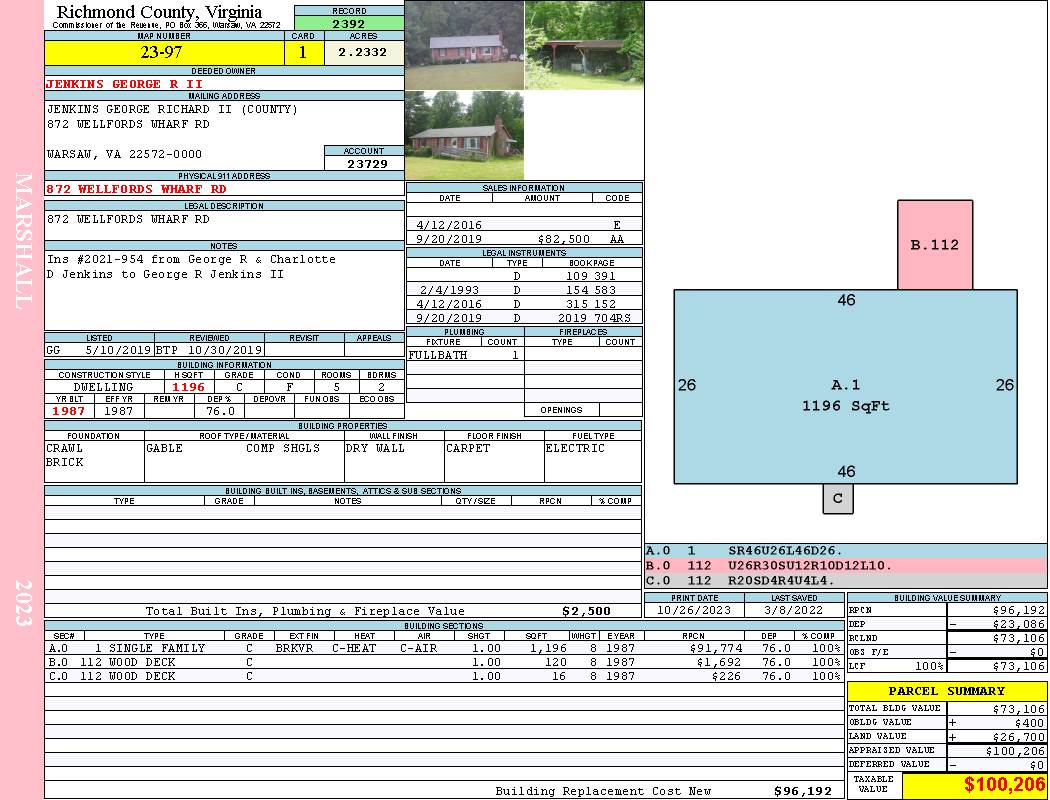Click the yellow PARCEL SUMMARY header
The height and width of the screenshot is (800, 1050).
tap(946, 691)
